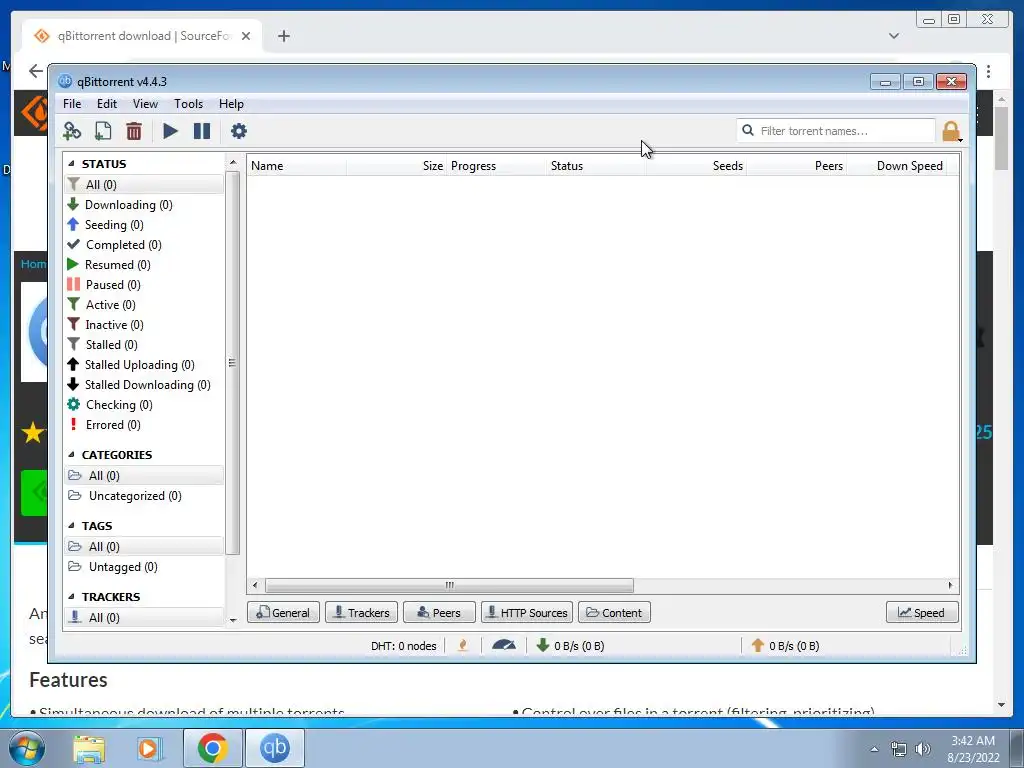Select All (0) under Trackers

click(x=144, y=618)
